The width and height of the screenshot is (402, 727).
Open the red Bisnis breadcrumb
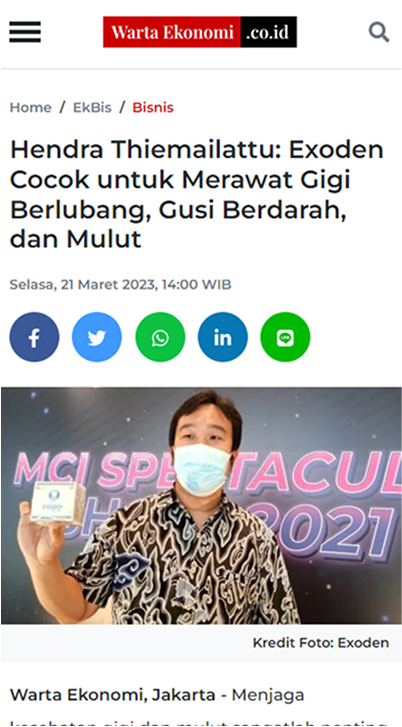153,108
